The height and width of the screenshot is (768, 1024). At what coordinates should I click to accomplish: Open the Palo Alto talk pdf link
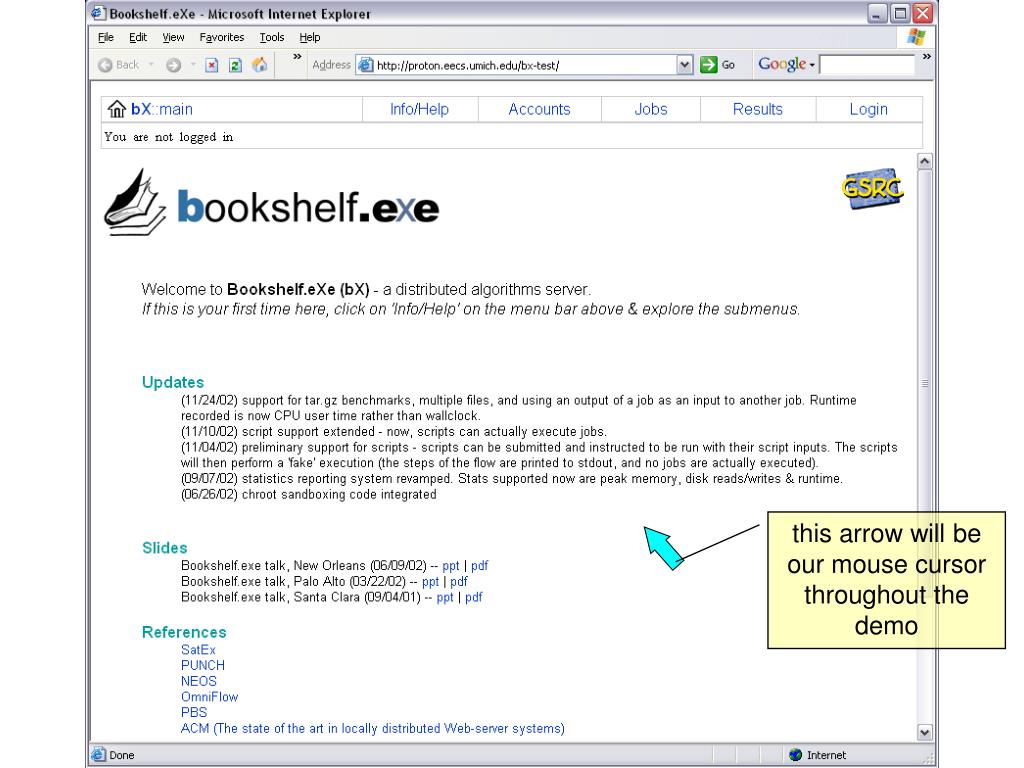459,581
